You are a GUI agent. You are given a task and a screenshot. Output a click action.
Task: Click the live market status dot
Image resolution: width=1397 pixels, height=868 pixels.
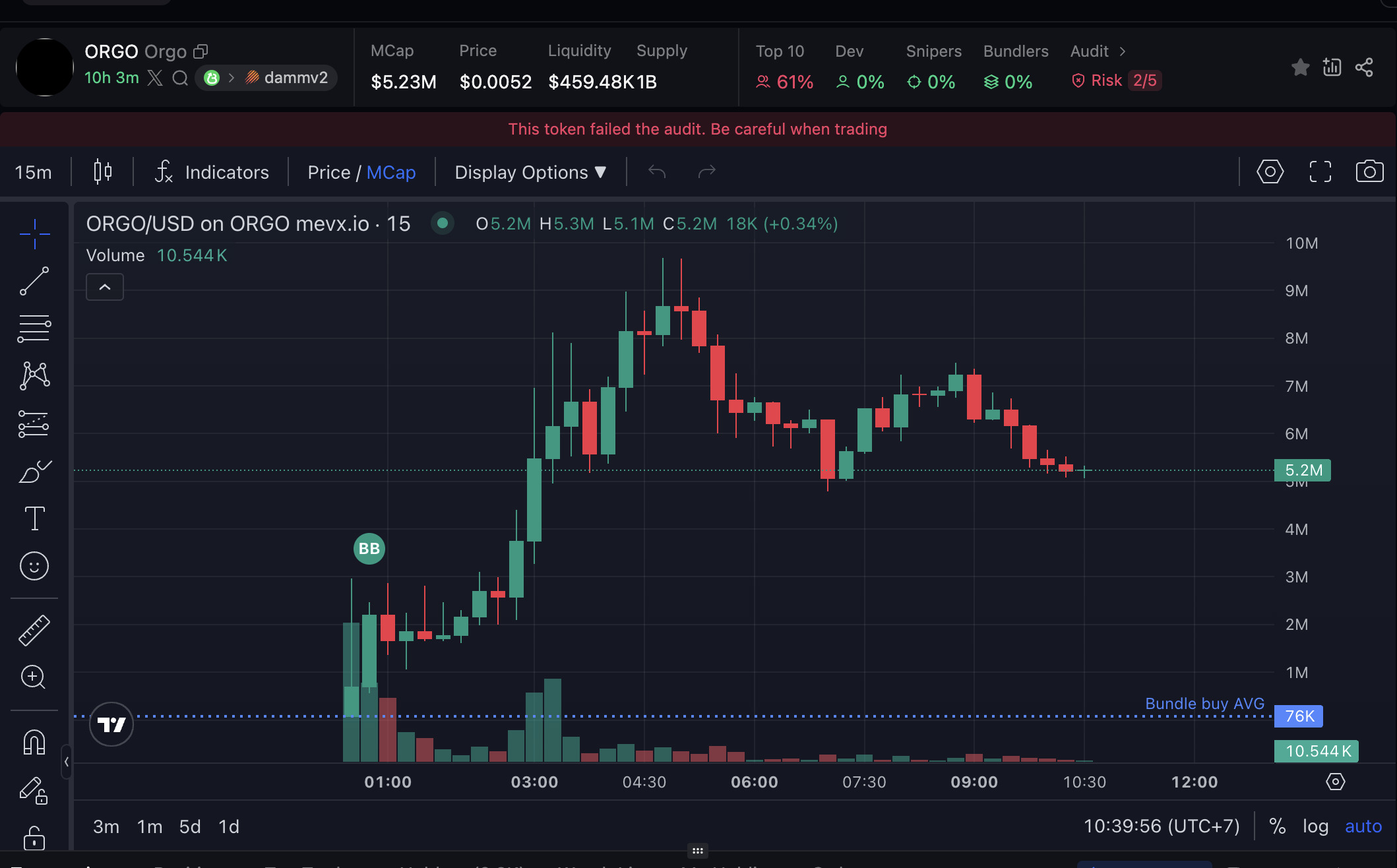443,224
